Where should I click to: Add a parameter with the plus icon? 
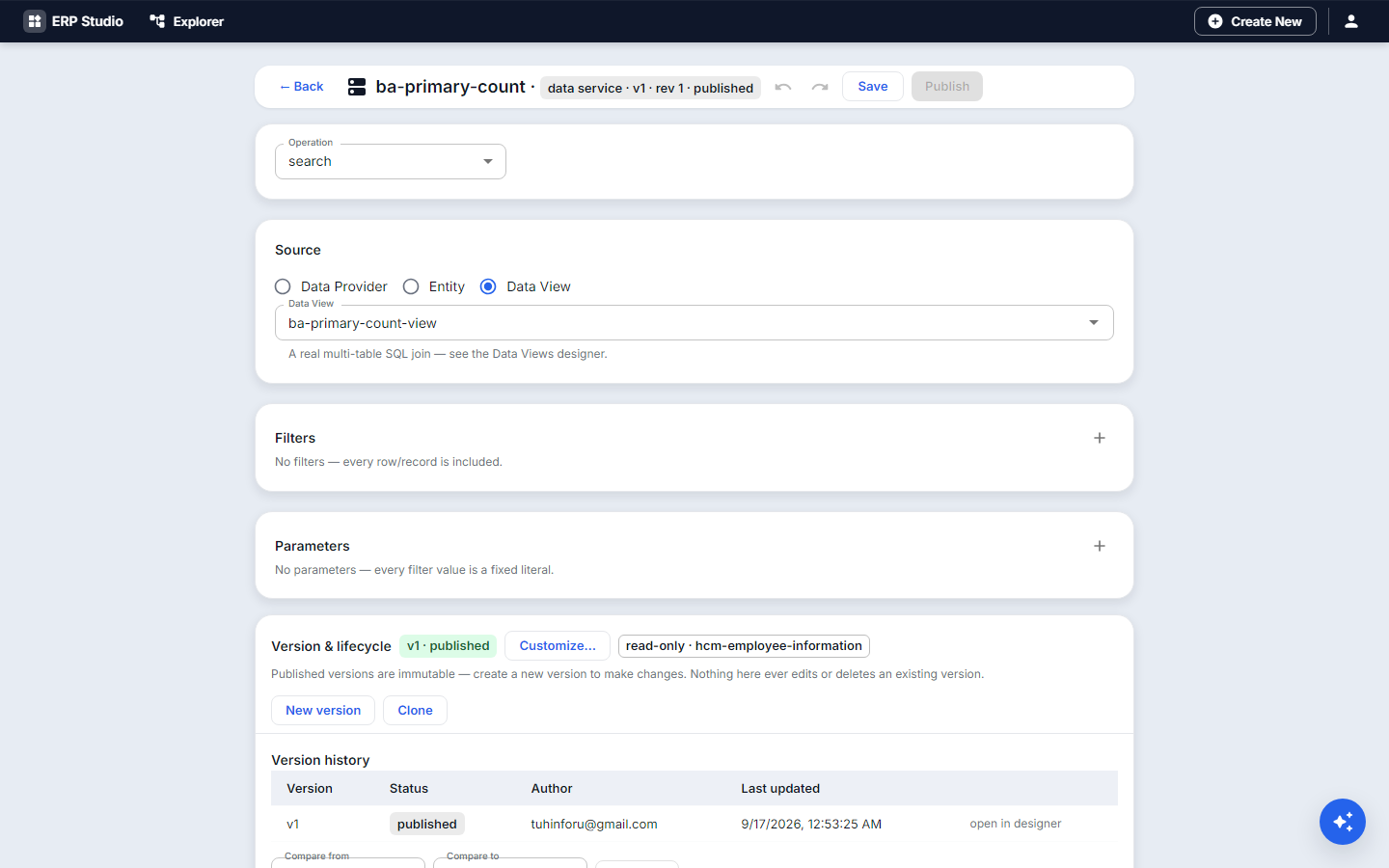click(1100, 546)
